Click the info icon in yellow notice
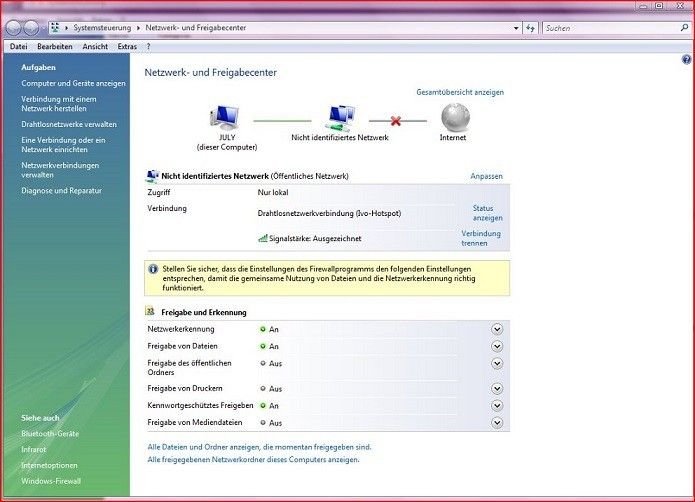 pyautogui.click(x=153, y=269)
